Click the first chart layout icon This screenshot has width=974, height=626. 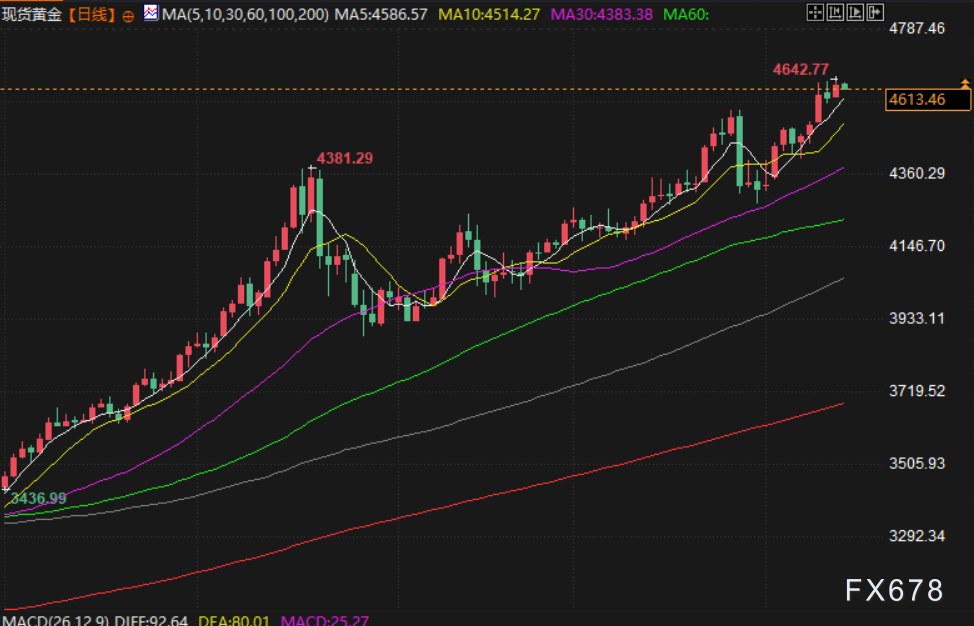(x=815, y=13)
